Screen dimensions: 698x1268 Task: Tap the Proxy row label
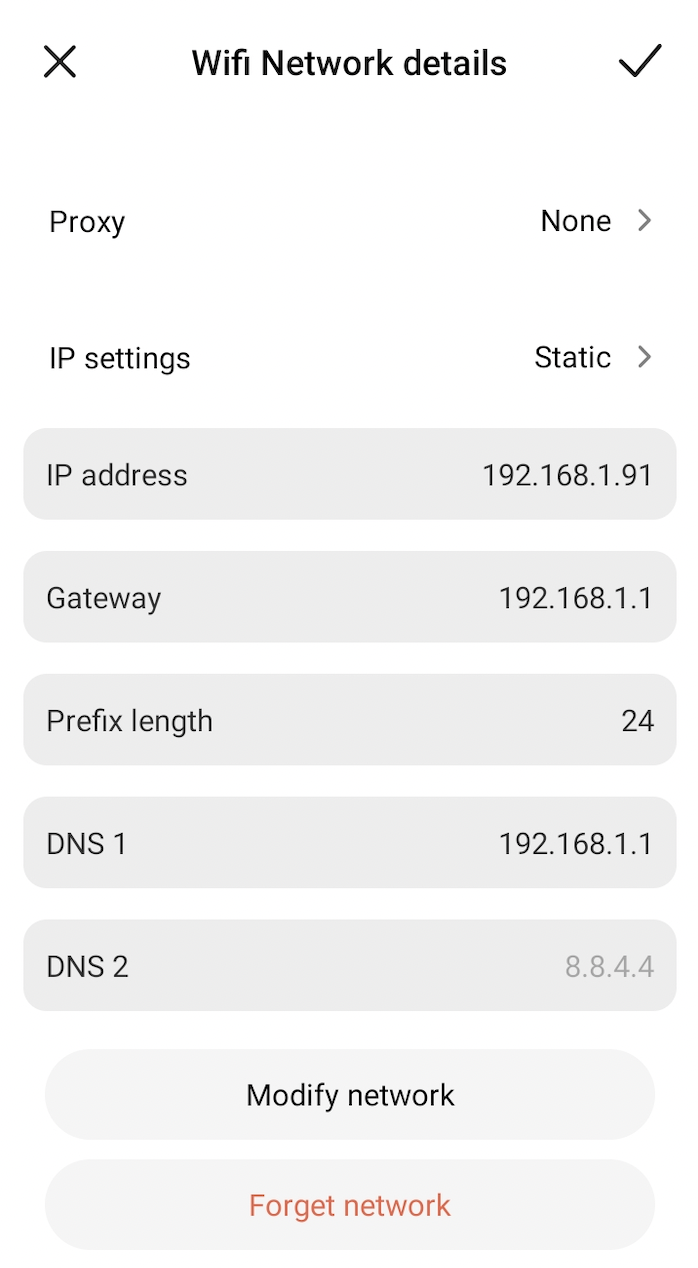pyautogui.click(x=87, y=222)
